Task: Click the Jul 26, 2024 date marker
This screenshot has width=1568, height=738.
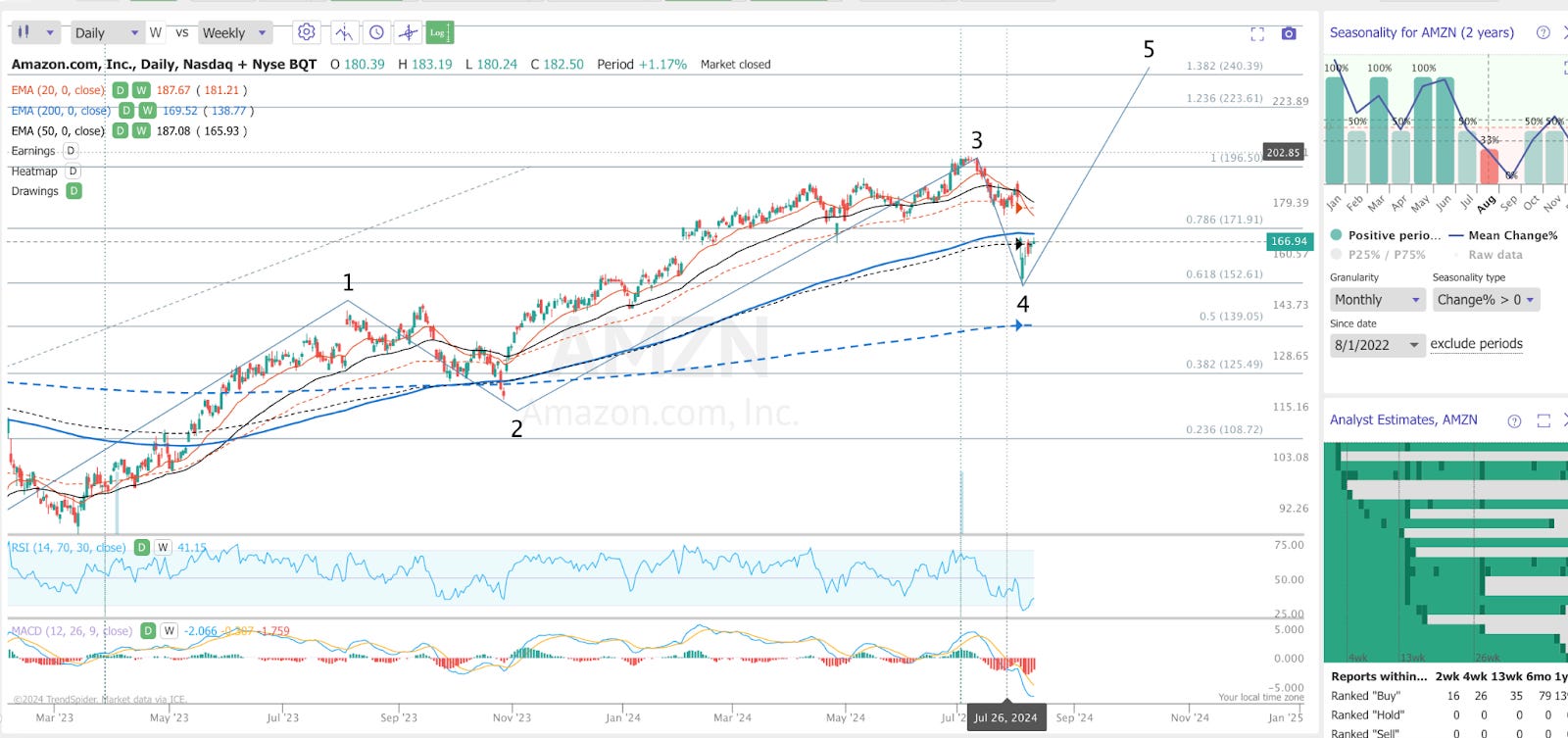Action: pos(1005,717)
